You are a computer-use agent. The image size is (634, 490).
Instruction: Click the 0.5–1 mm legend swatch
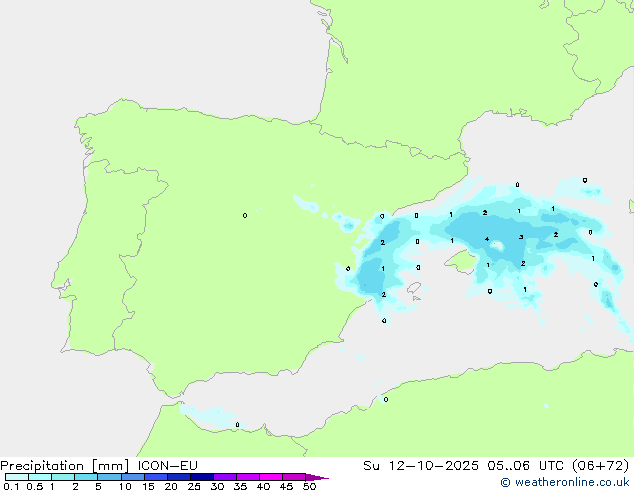(40, 477)
